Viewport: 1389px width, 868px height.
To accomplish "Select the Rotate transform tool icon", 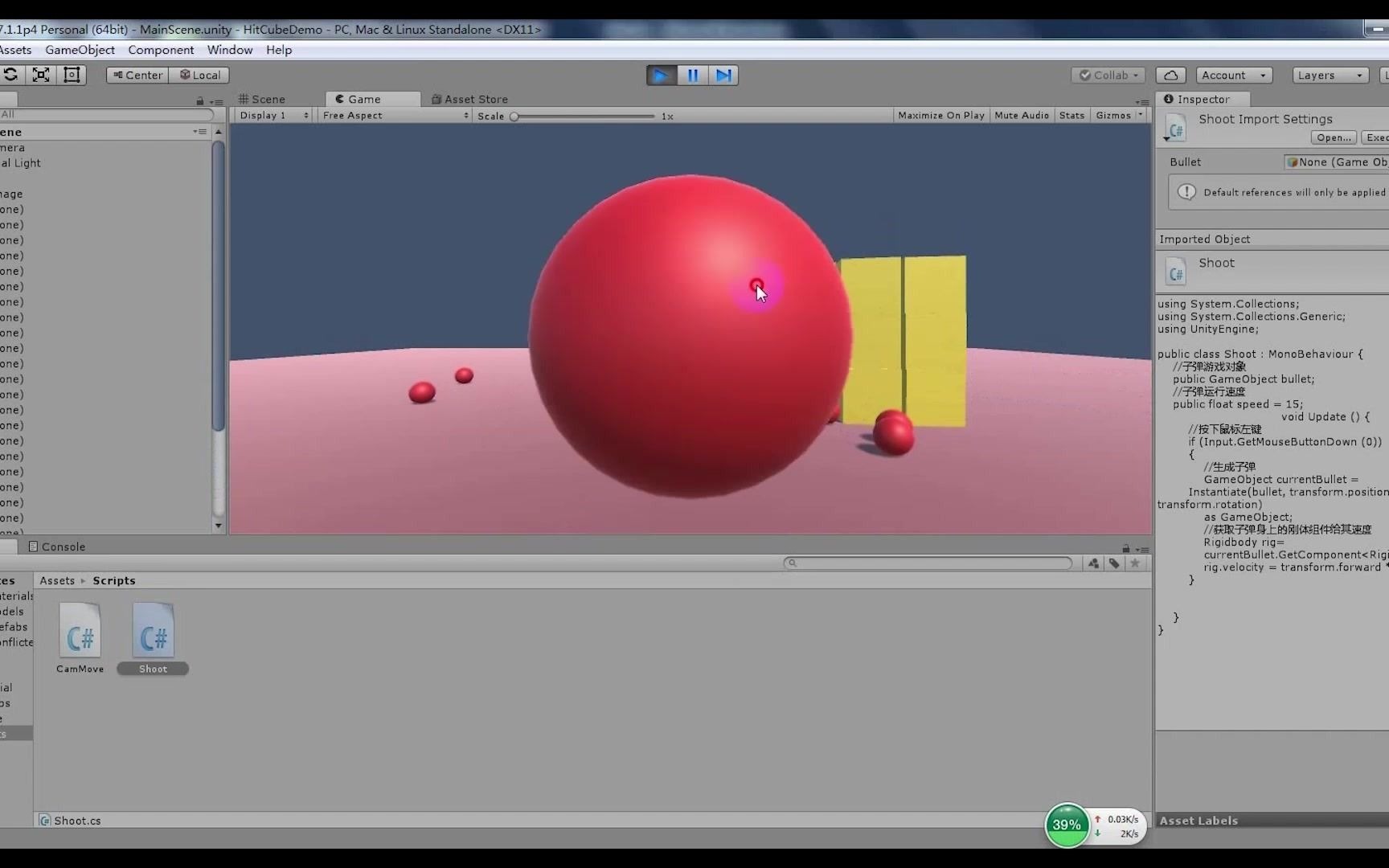I will pyautogui.click(x=11, y=75).
